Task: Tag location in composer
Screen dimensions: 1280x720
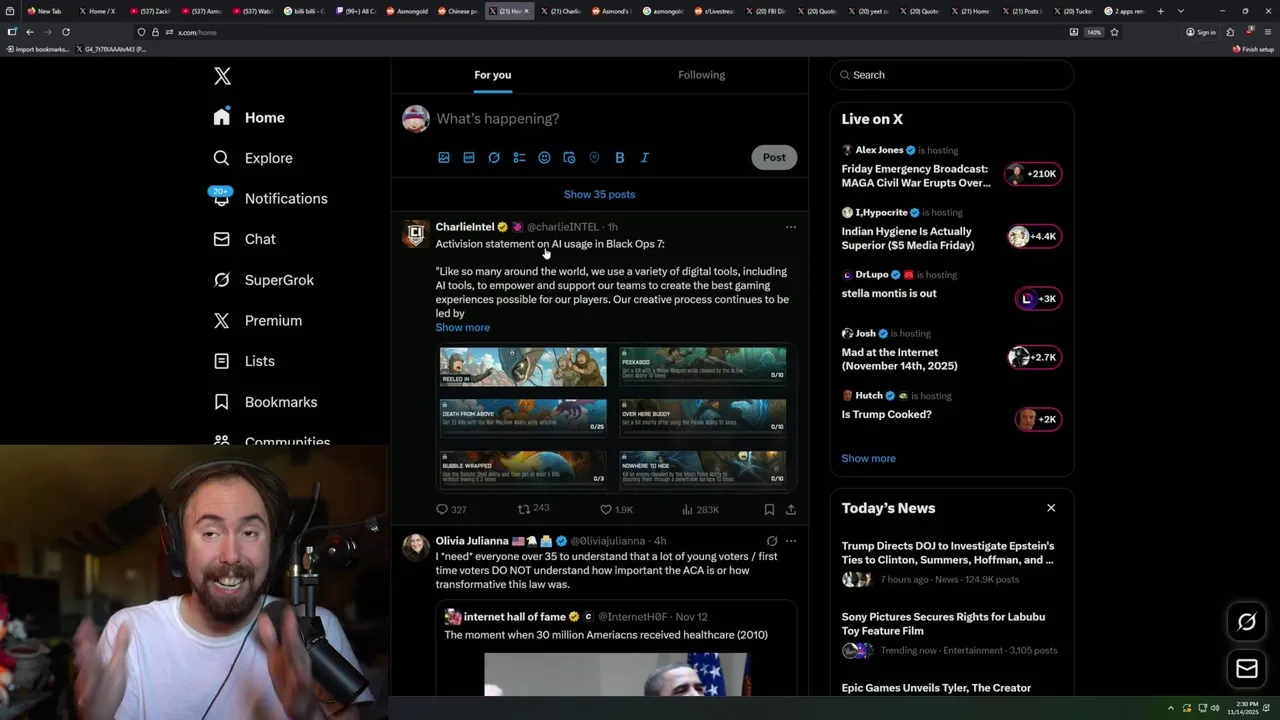Action: point(594,157)
